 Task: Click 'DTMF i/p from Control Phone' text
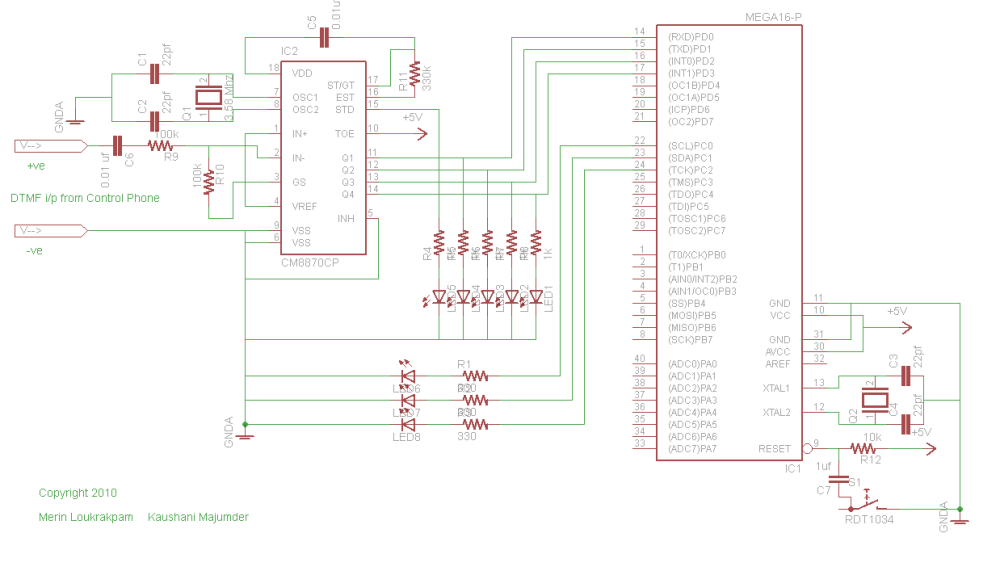85,198
